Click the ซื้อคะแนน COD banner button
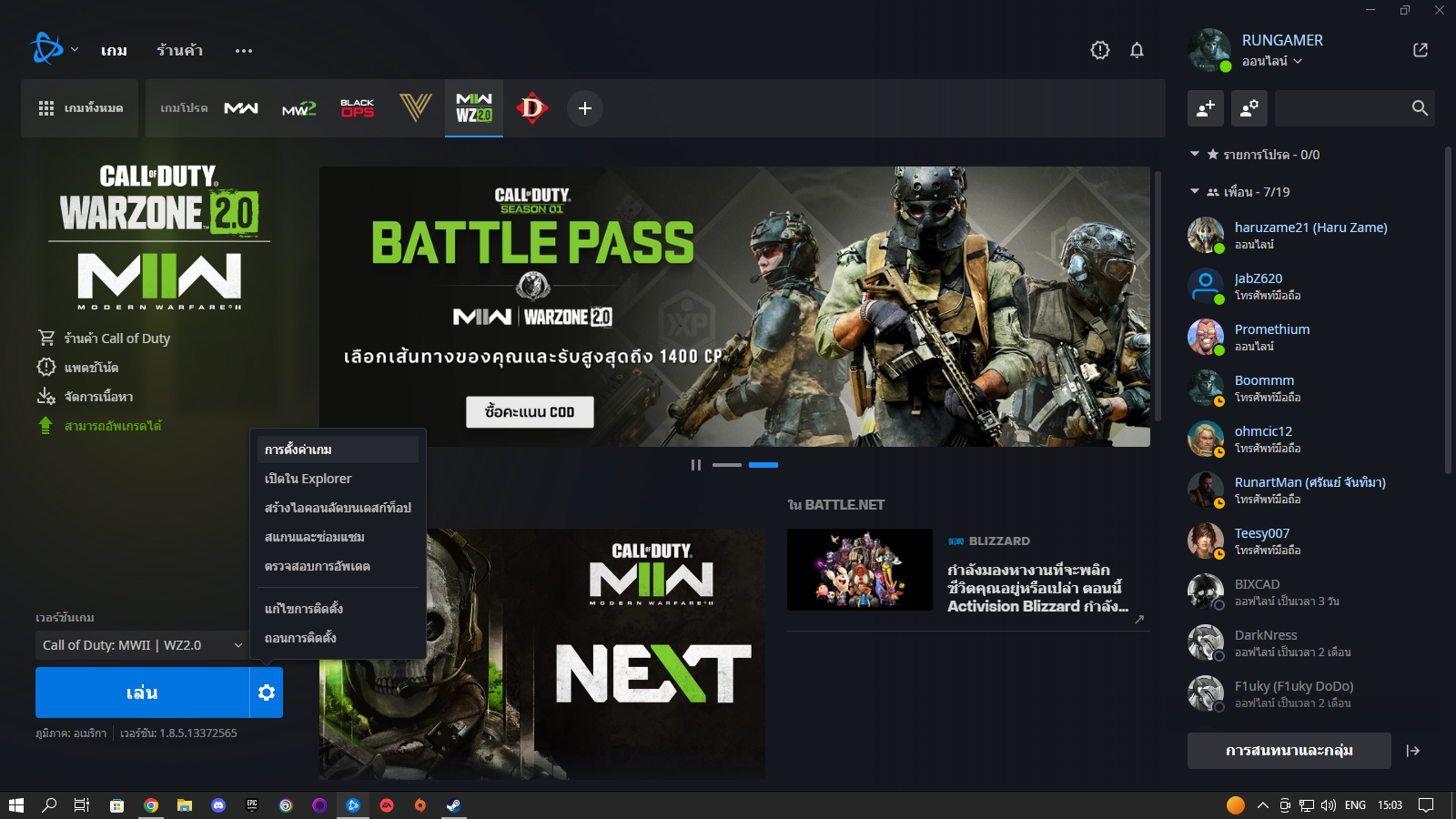The height and width of the screenshot is (819, 1456). tap(530, 412)
